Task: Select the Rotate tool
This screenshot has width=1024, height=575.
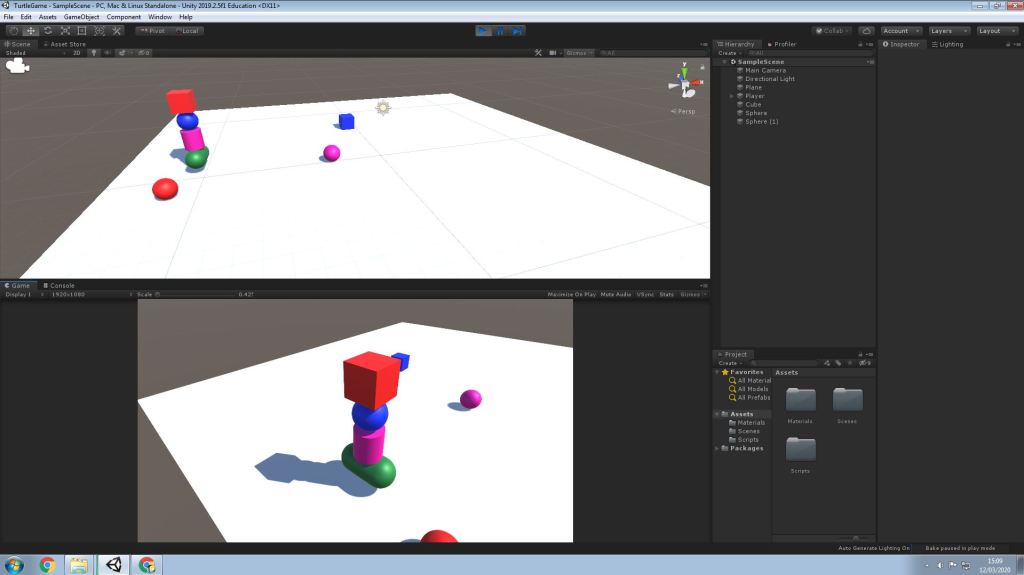Action: click(x=48, y=31)
